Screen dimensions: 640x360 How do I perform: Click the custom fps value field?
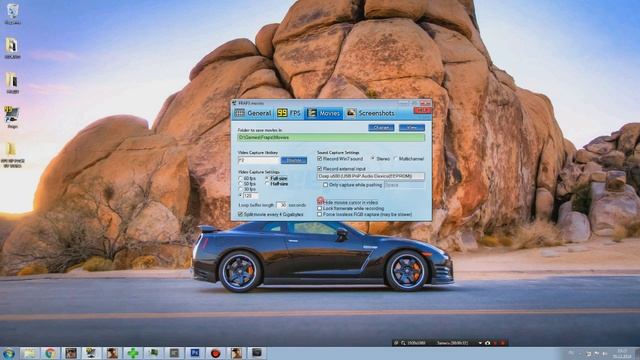coord(251,196)
